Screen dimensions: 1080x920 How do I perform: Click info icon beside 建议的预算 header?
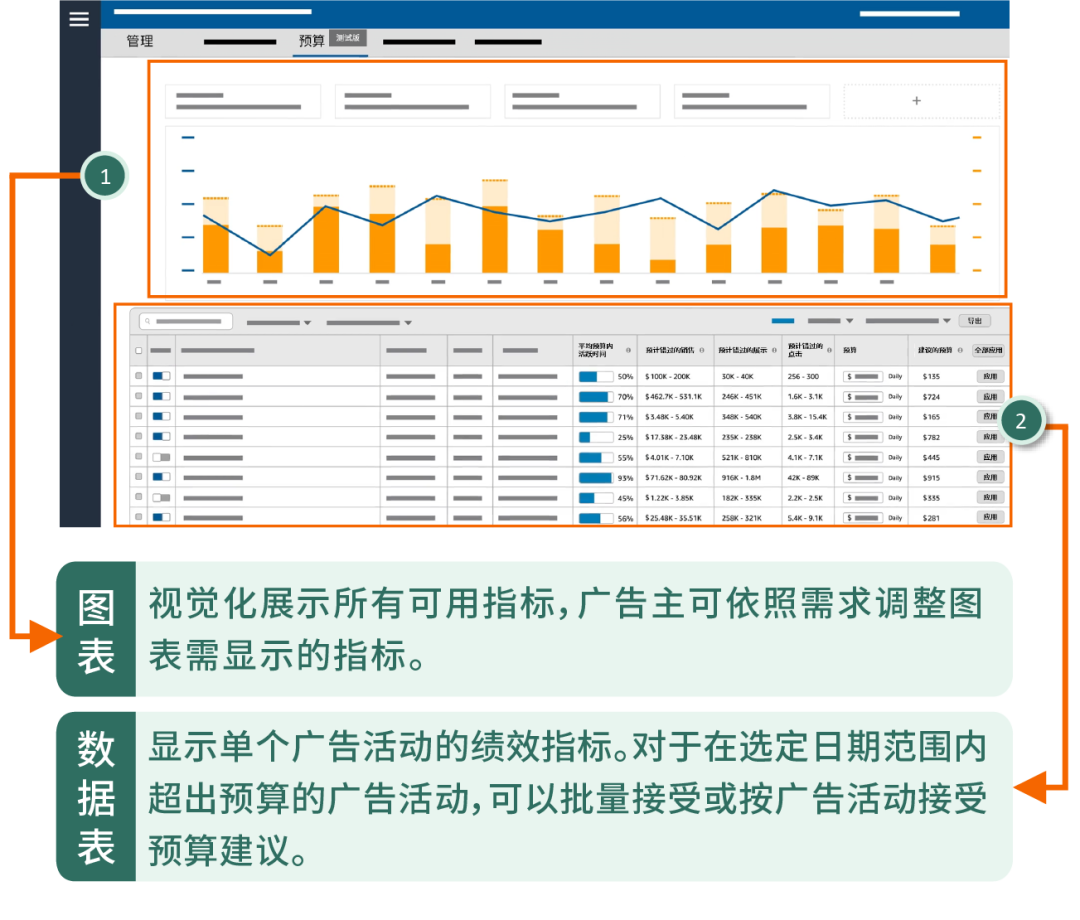pos(960,351)
